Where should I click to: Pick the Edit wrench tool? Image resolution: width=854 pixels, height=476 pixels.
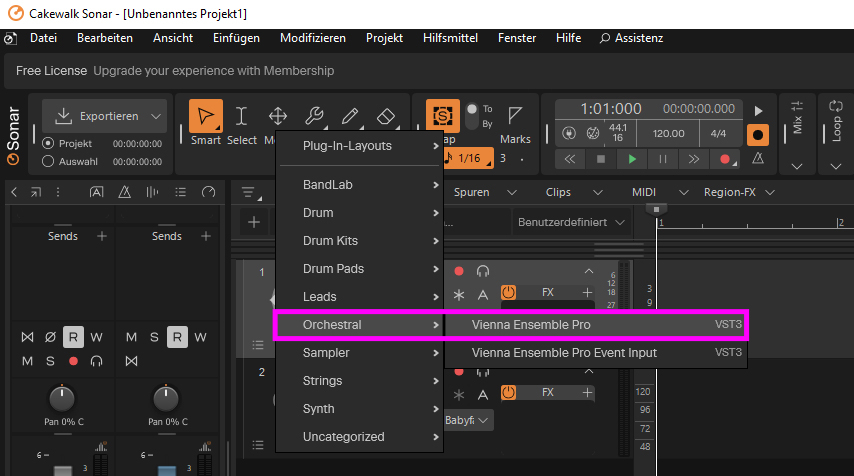(314, 116)
